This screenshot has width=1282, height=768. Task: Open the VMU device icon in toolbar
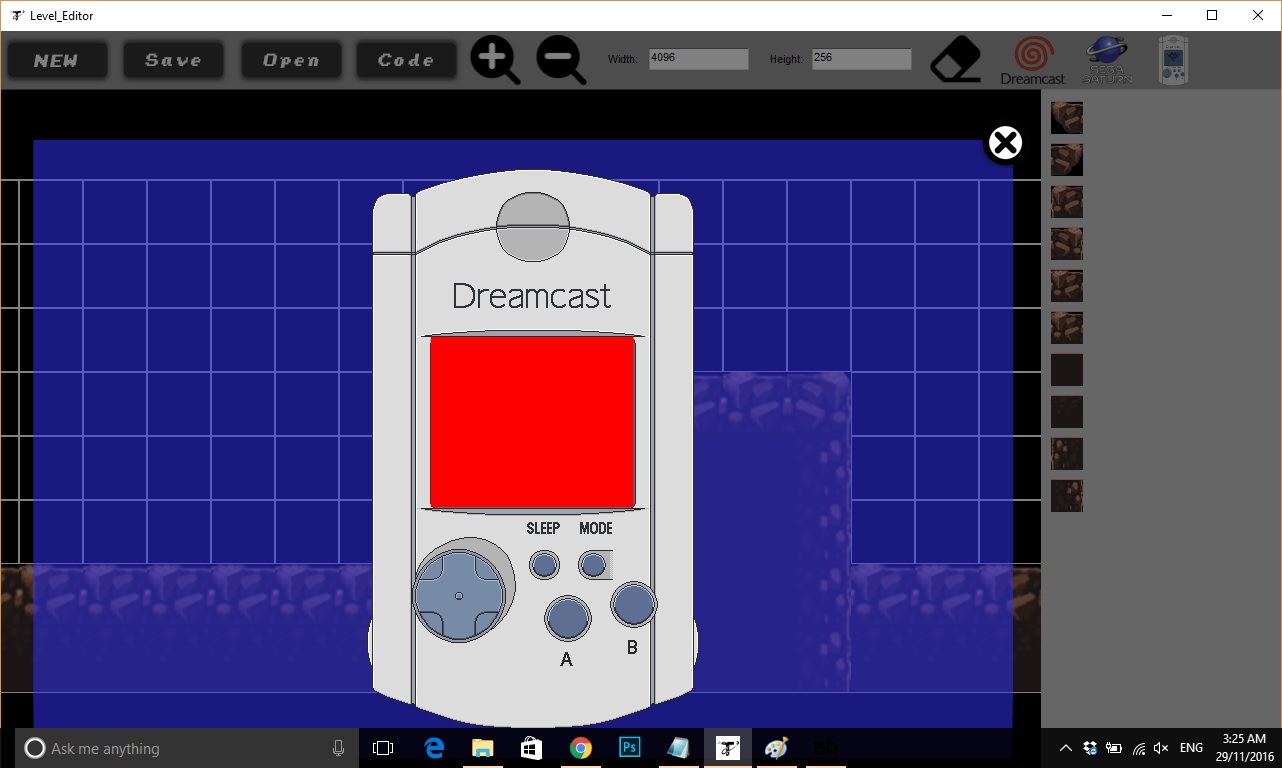[x=1173, y=60]
